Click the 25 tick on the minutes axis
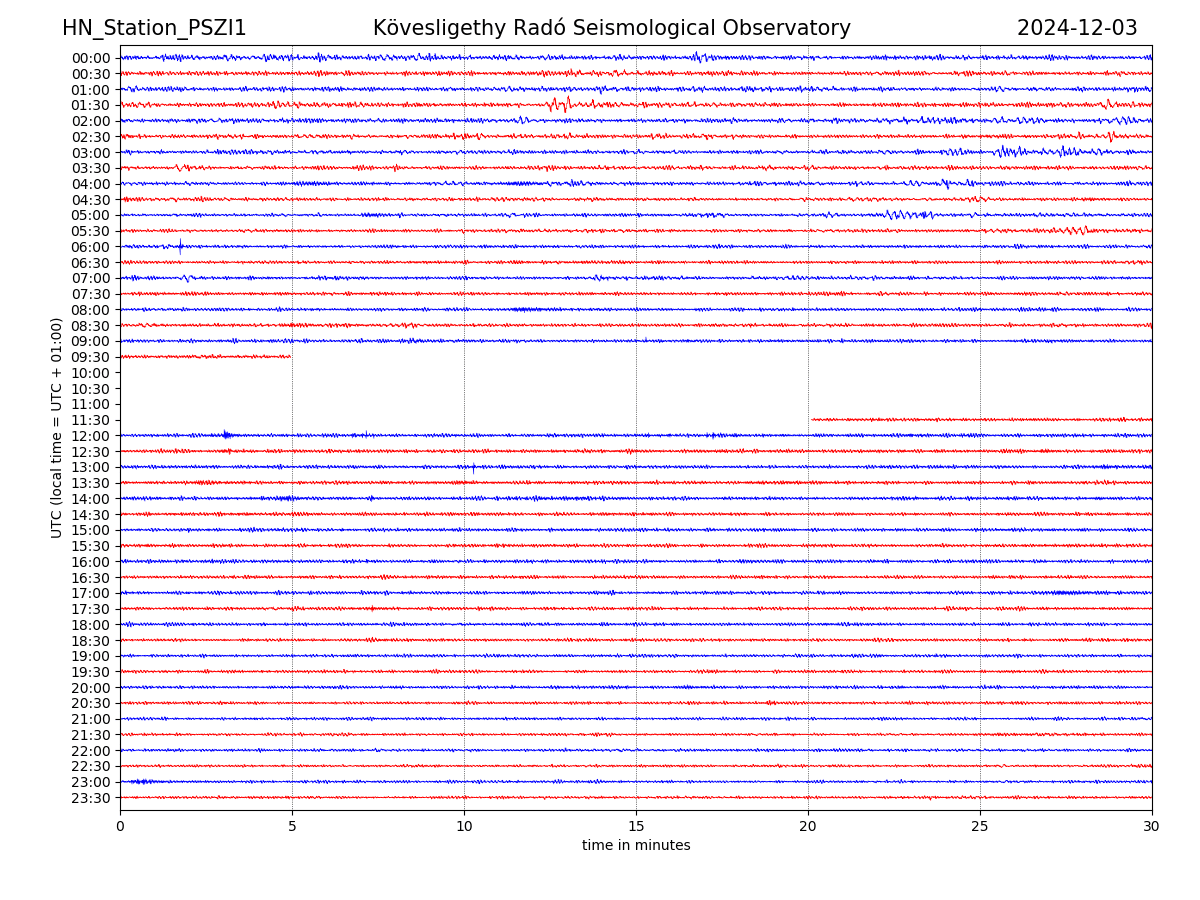The width and height of the screenshot is (1200, 900). [x=980, y=826]
